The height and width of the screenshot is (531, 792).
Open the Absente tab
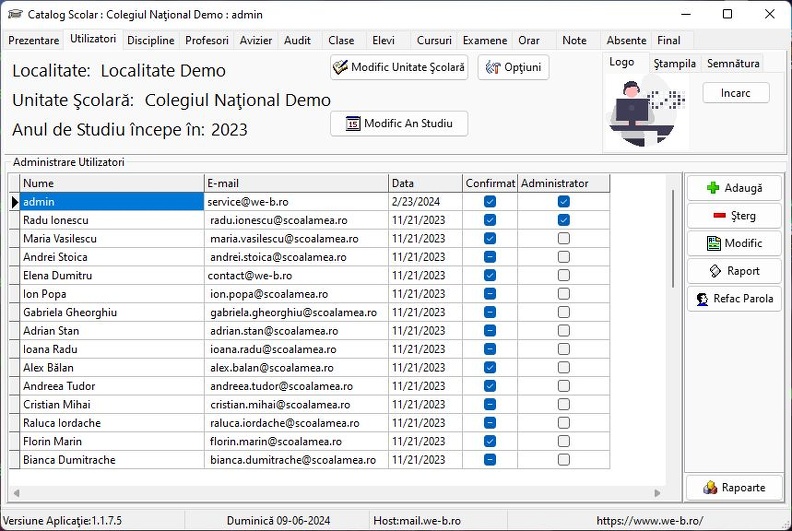coord(626,40)
